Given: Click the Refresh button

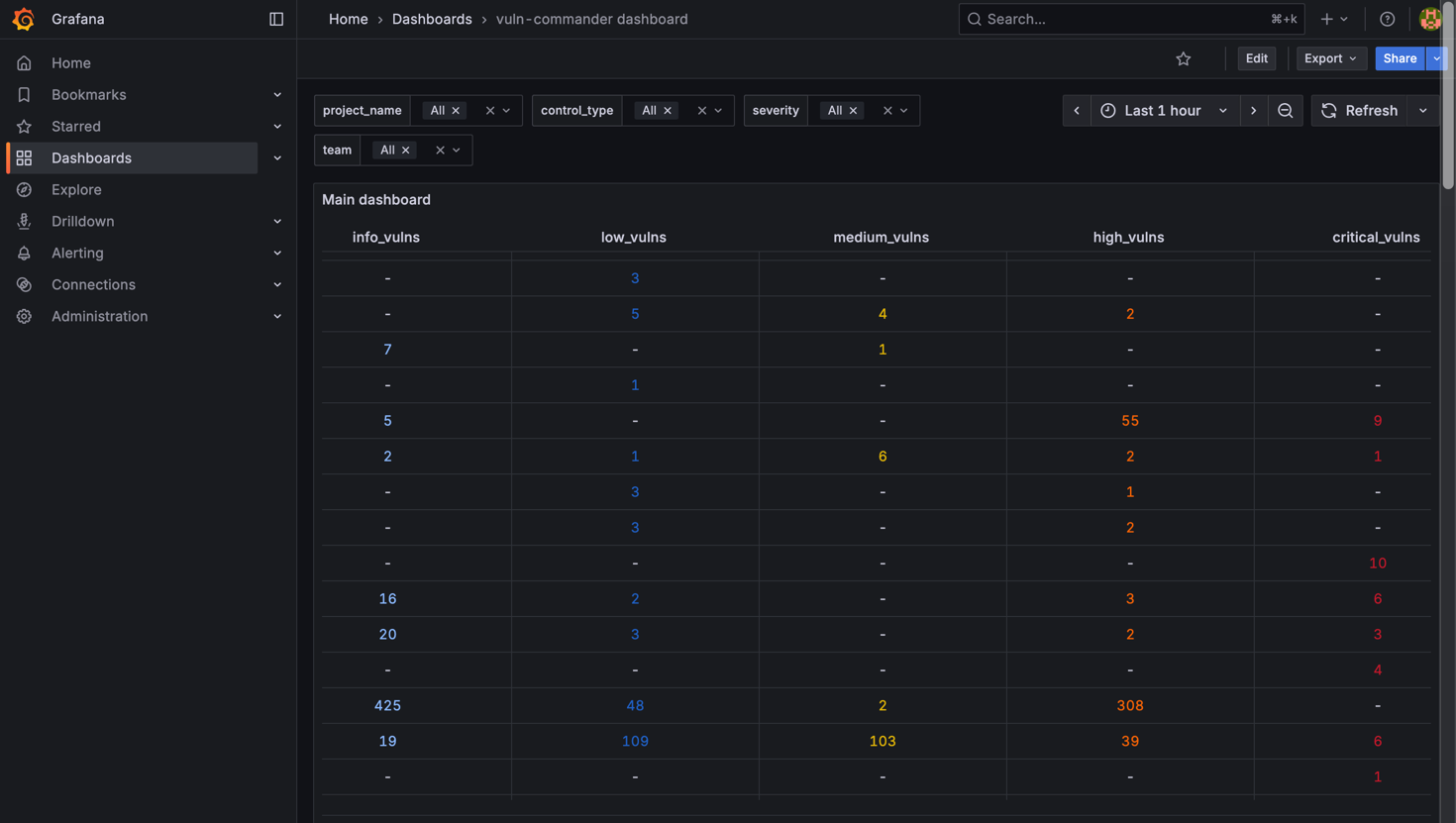Looking at the screenshot, I should 1360,111.
